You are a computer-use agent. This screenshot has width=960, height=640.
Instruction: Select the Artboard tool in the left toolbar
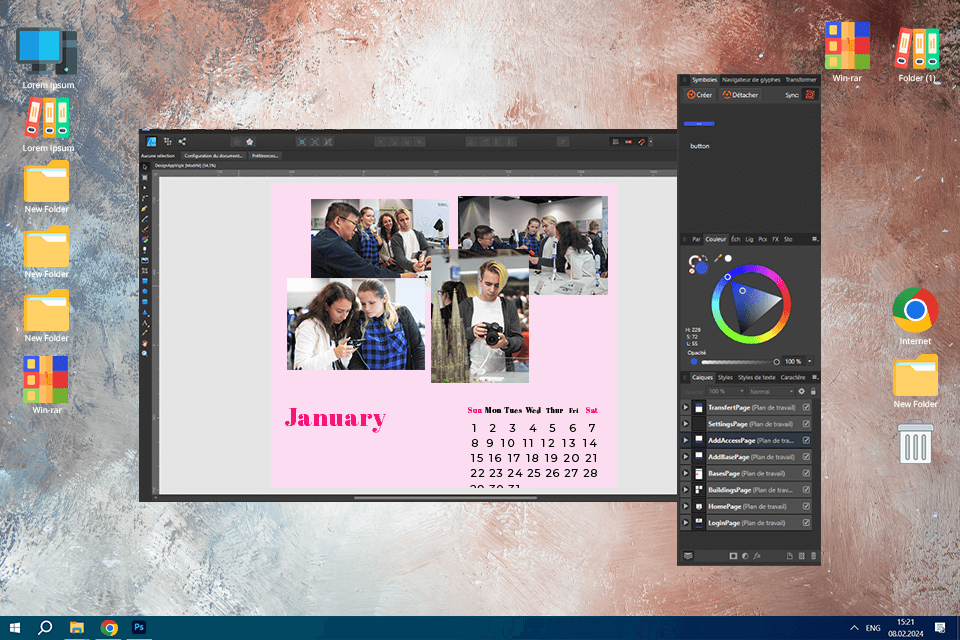[146, 178]
